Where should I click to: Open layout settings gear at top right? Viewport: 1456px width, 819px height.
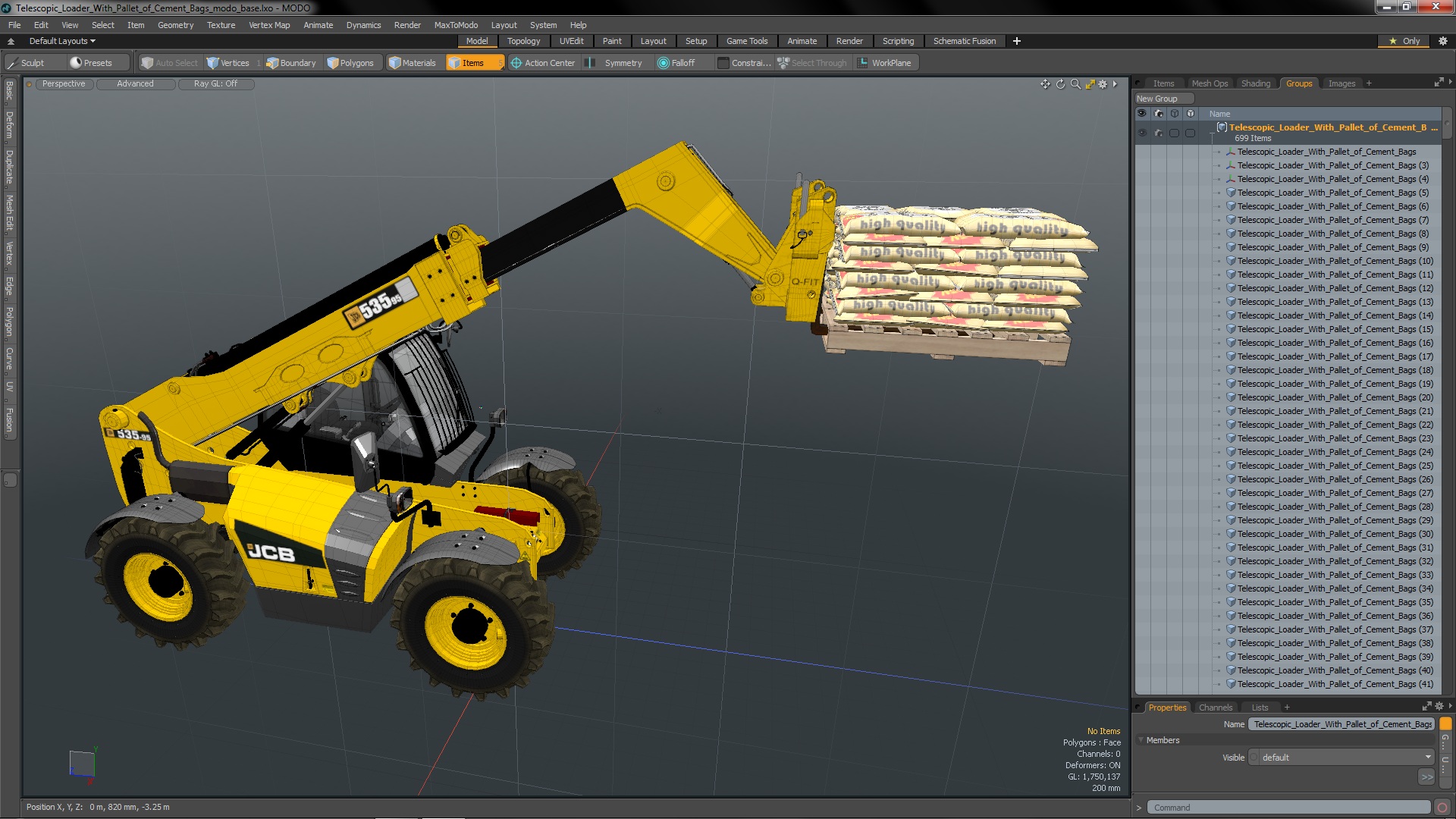(1442, 41)
